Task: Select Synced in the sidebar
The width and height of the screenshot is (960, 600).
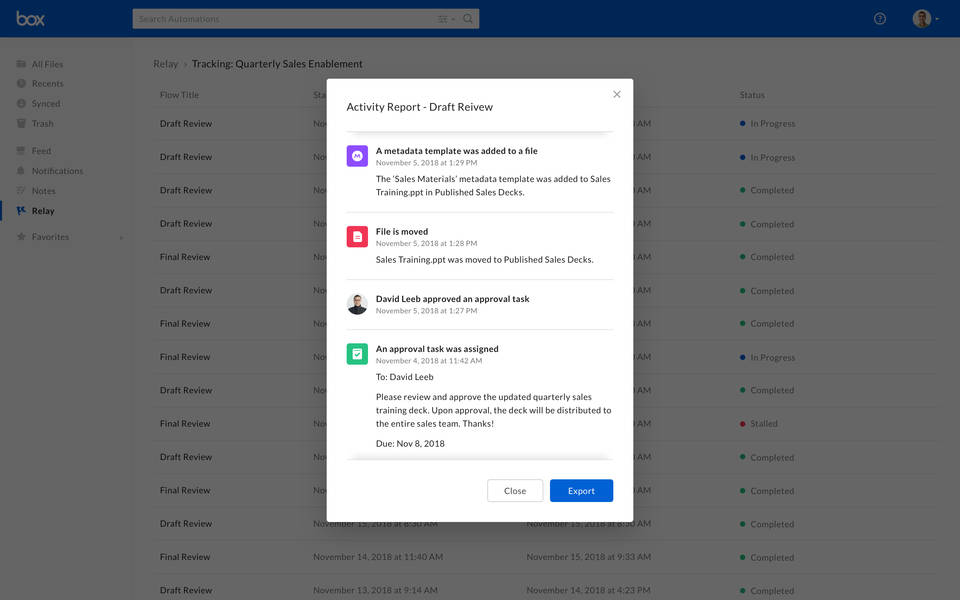Action: pos(46,104)
